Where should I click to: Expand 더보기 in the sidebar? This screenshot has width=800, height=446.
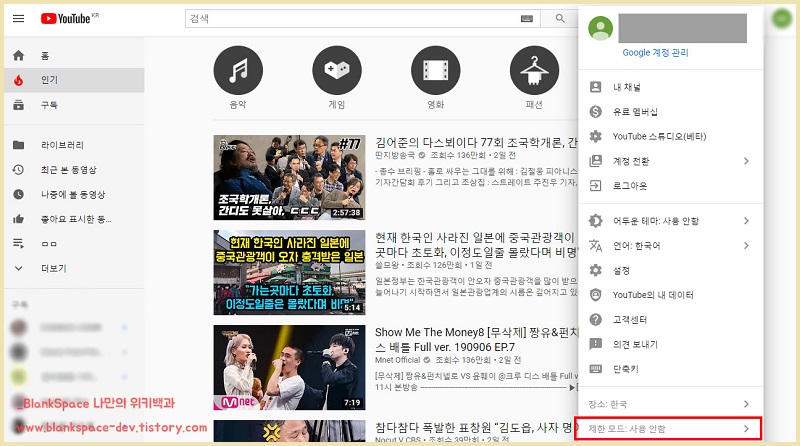74,268
